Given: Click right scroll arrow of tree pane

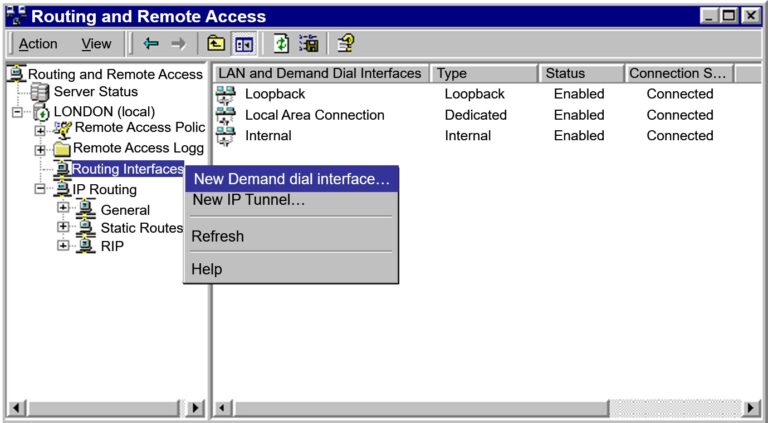Looking at the screenshot, I should click(195, 408).
